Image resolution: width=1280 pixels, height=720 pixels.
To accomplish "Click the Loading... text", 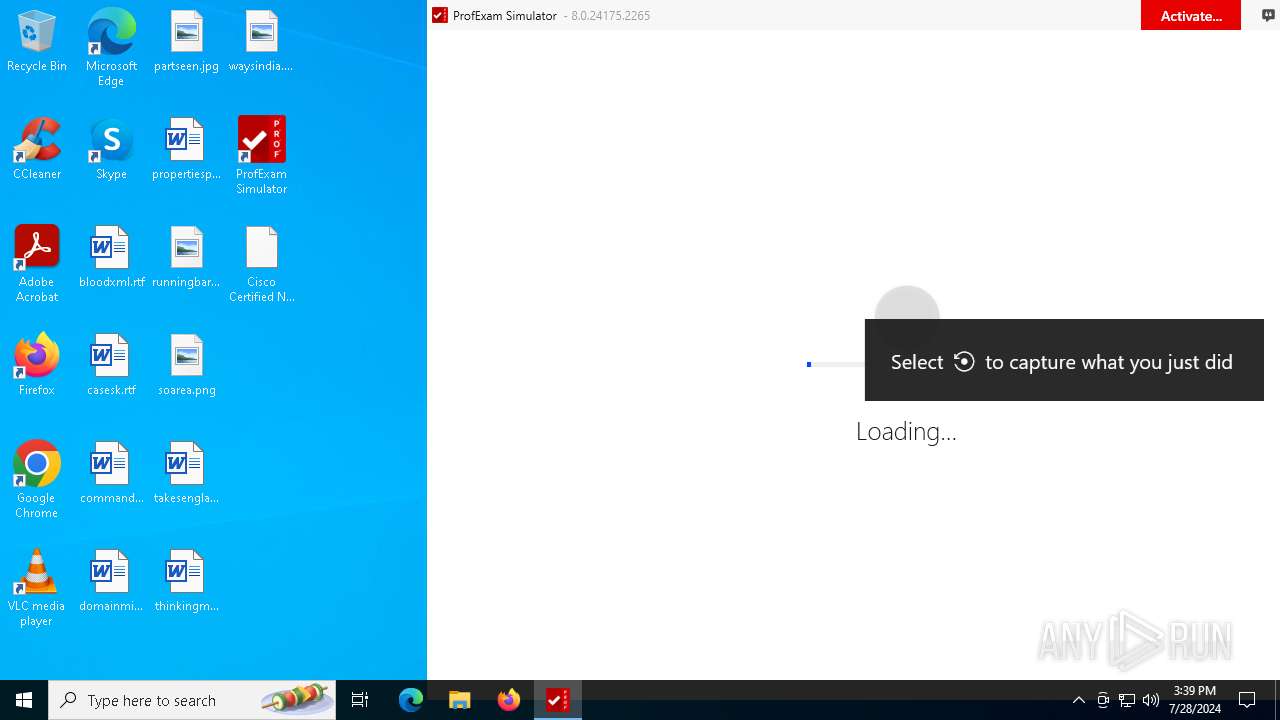I will [x=906, y=431].
